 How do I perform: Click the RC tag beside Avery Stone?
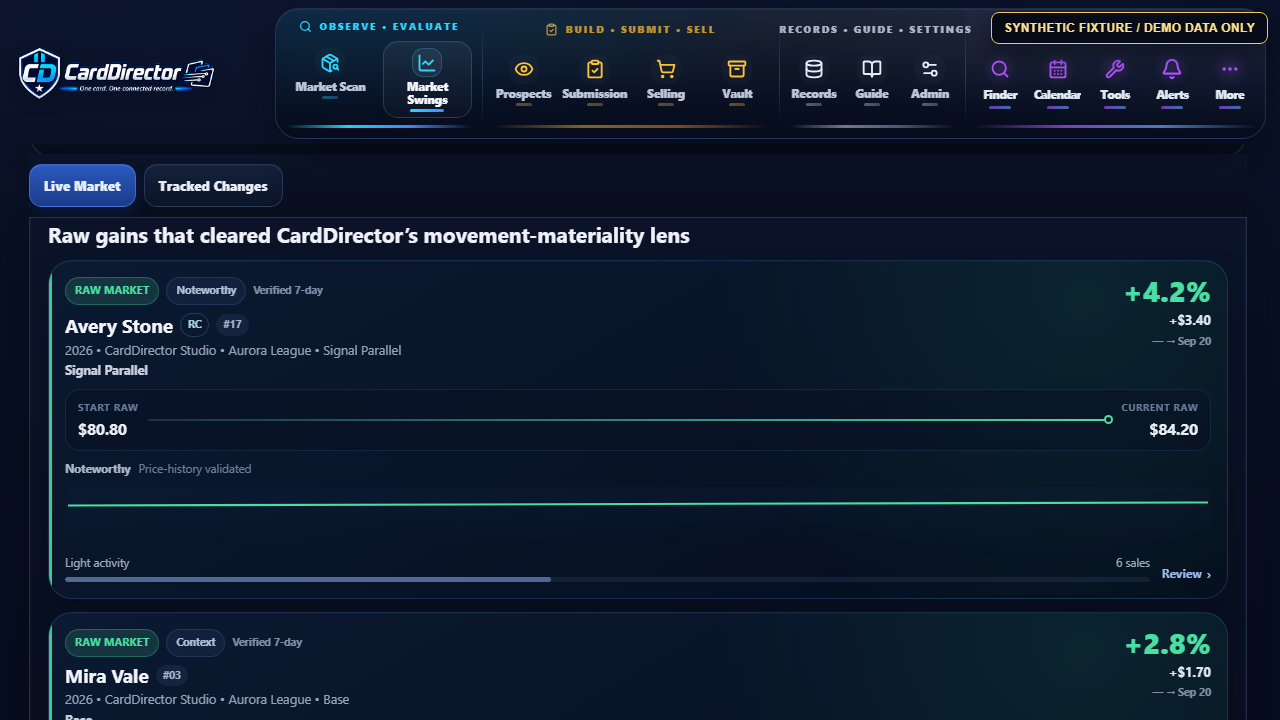pos(194,324)
